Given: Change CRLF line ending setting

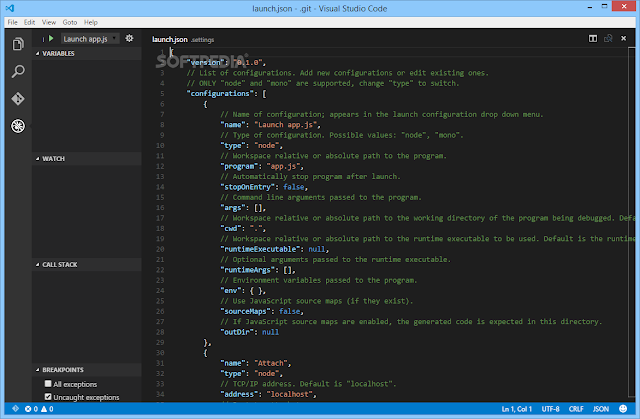Looking at the screenshot, I should pos(576,409).
